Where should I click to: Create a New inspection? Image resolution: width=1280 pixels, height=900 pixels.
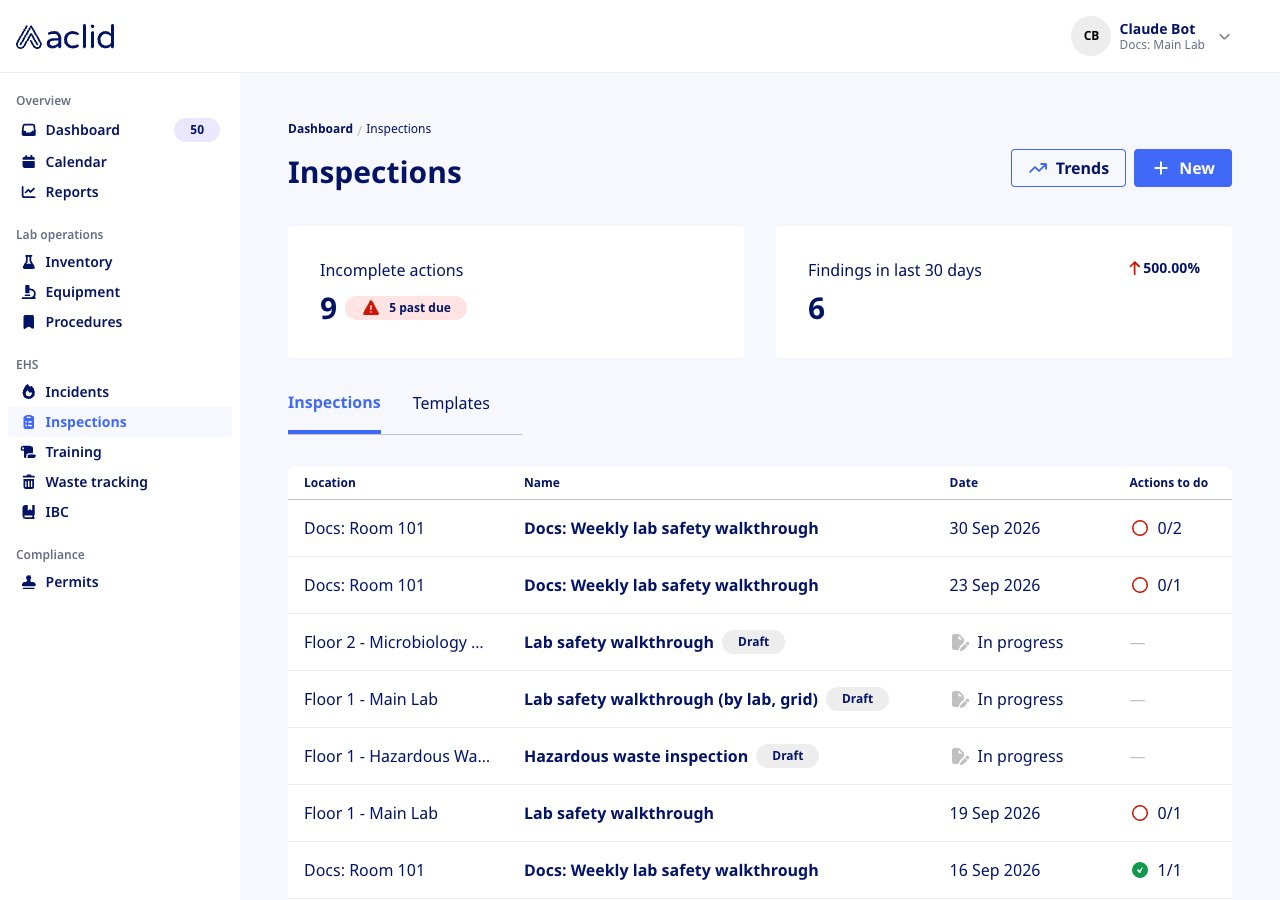1183,168
